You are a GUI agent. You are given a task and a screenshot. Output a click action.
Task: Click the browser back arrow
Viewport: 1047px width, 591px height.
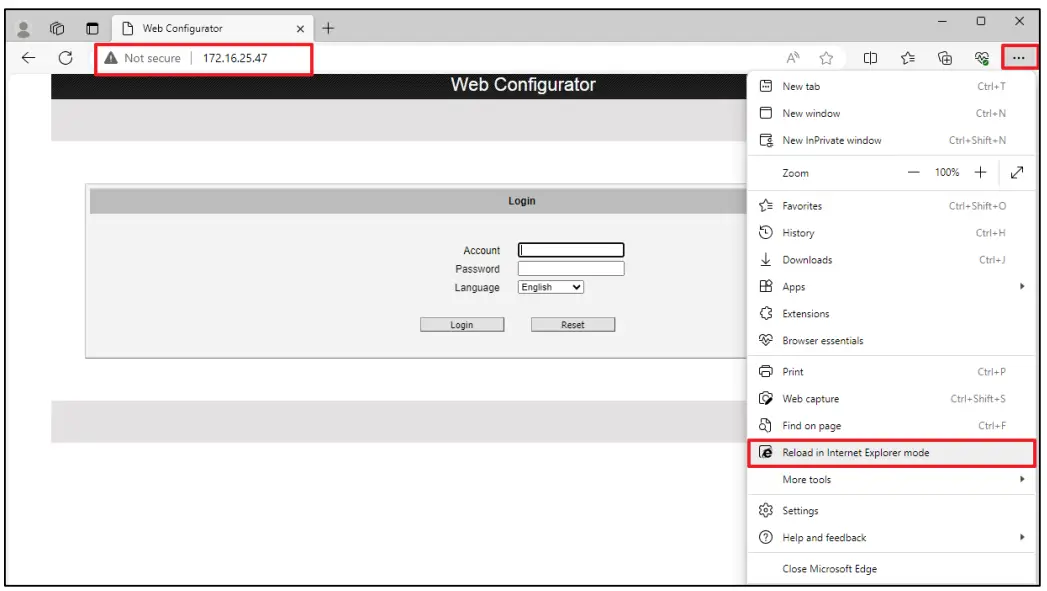click(x=28, y=58)
